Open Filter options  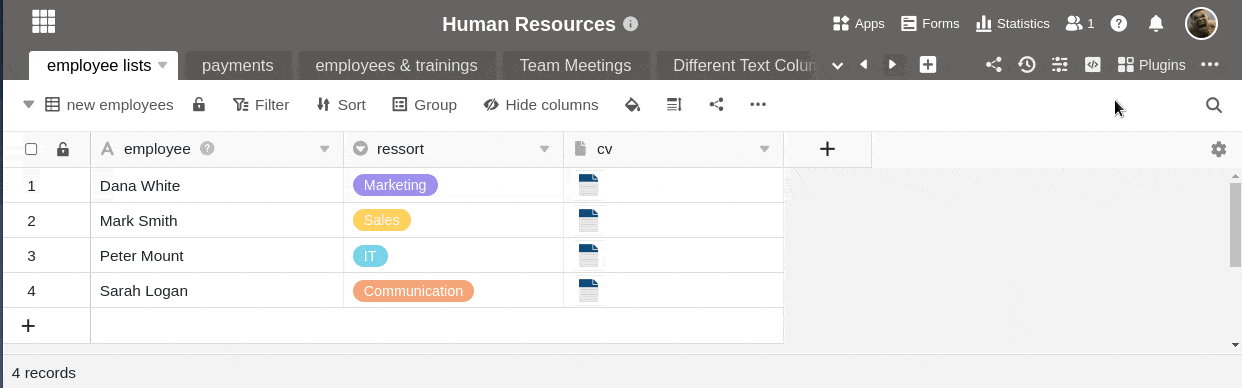261,104
